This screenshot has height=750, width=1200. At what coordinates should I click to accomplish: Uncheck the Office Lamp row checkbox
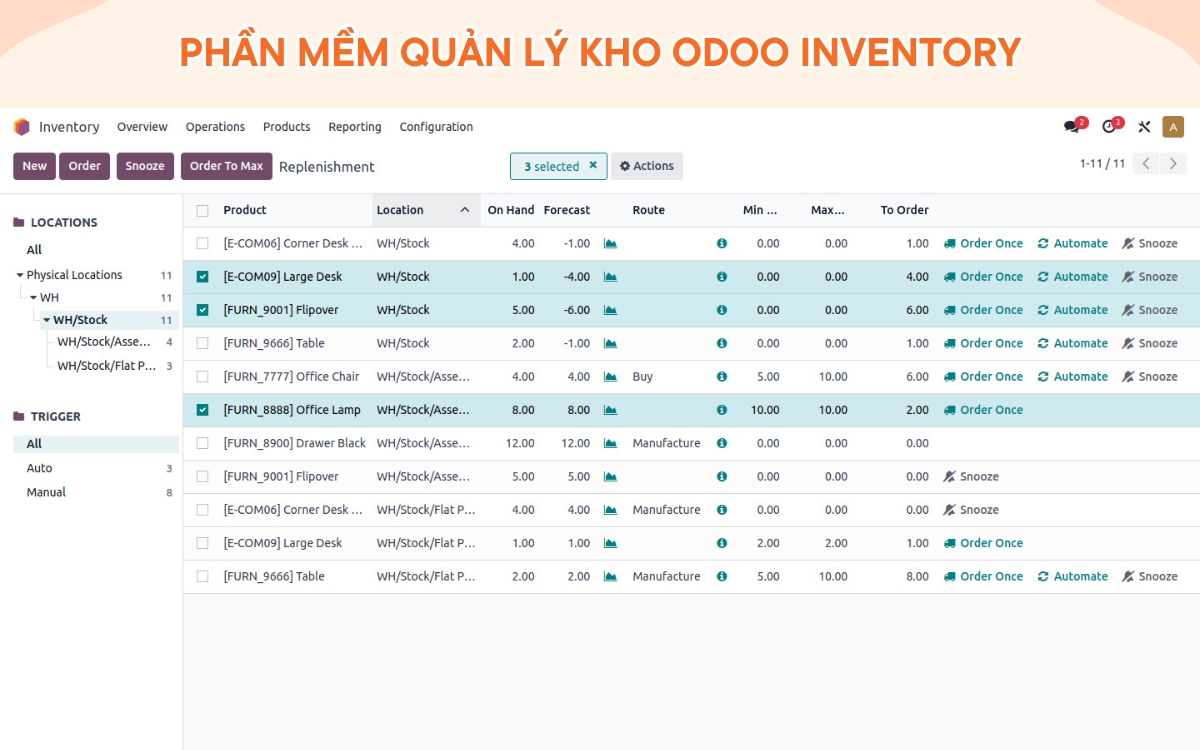pos(203,410)
